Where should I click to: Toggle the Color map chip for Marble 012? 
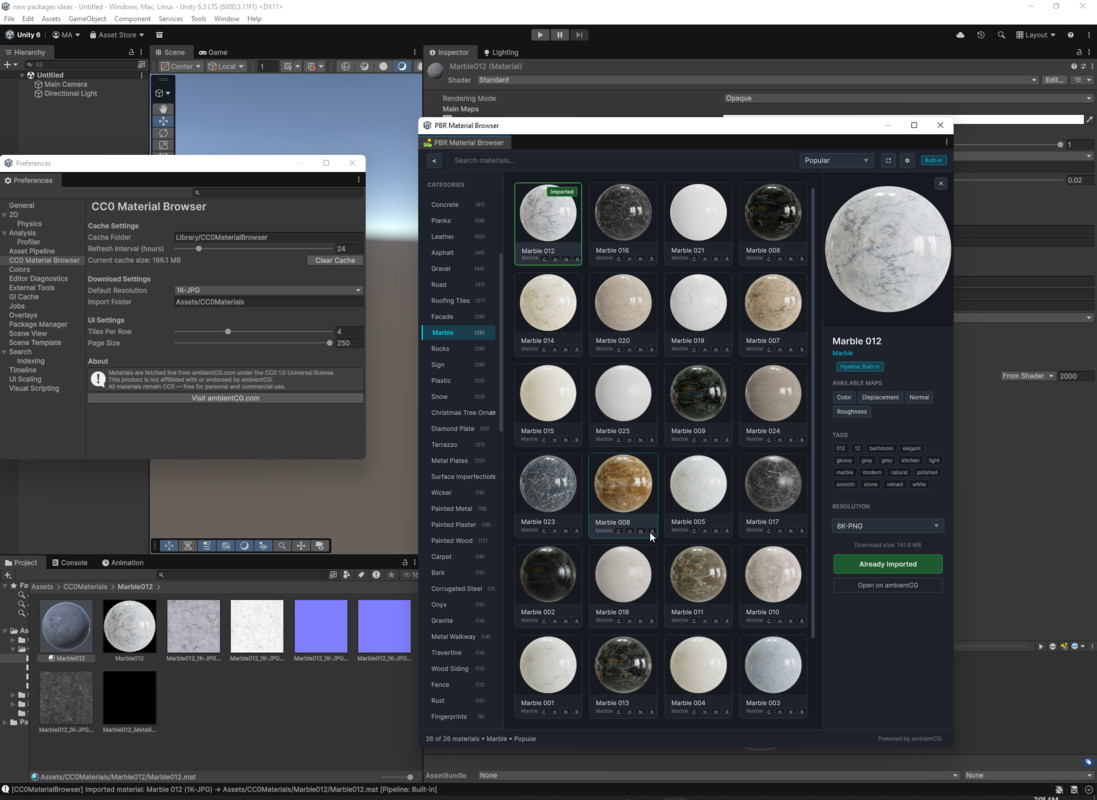click(x=844, y=398)
